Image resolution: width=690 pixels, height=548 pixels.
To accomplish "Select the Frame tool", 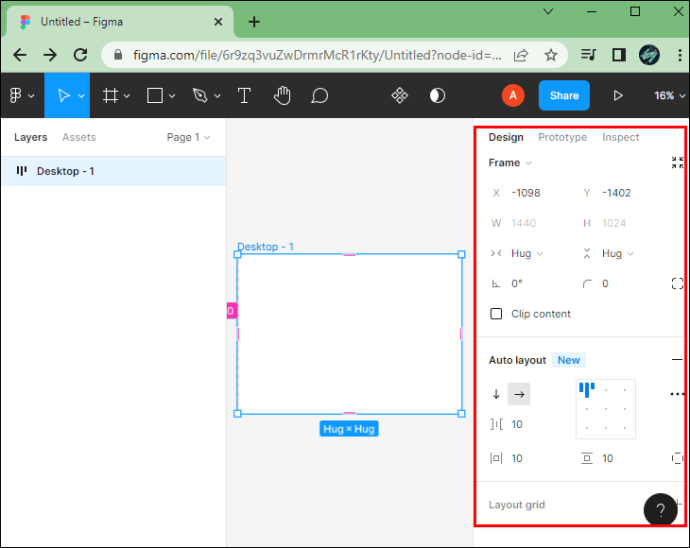I will tap(110, 96).
